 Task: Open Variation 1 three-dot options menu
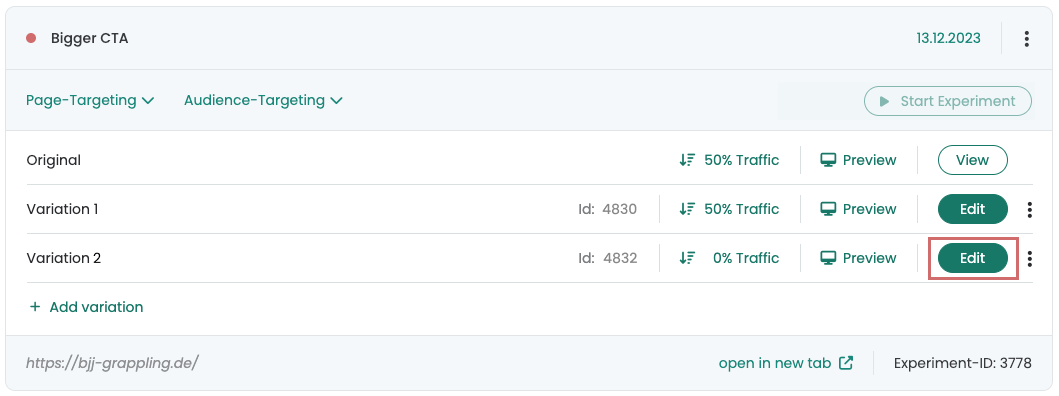(x=1029, y=209)
